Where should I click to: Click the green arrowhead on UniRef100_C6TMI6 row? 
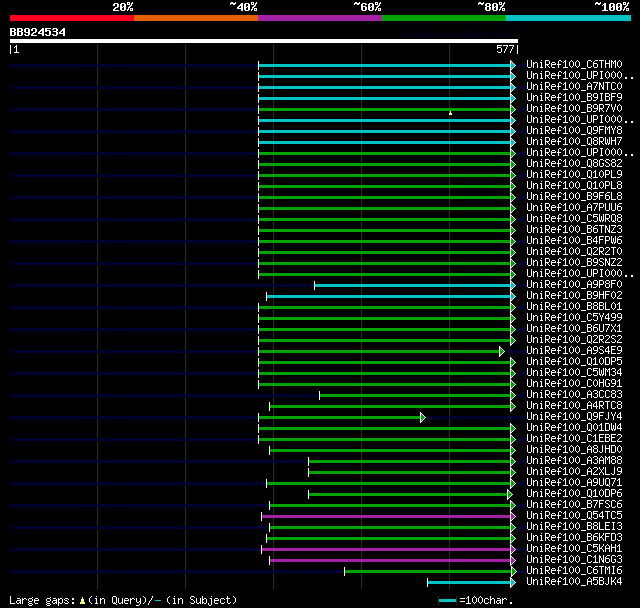[514, 572]
